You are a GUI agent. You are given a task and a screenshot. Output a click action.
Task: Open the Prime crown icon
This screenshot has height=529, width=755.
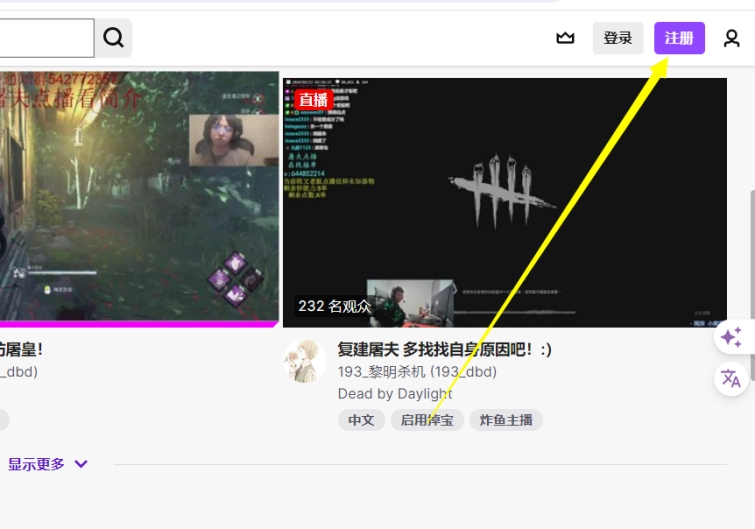coord(565,38)
